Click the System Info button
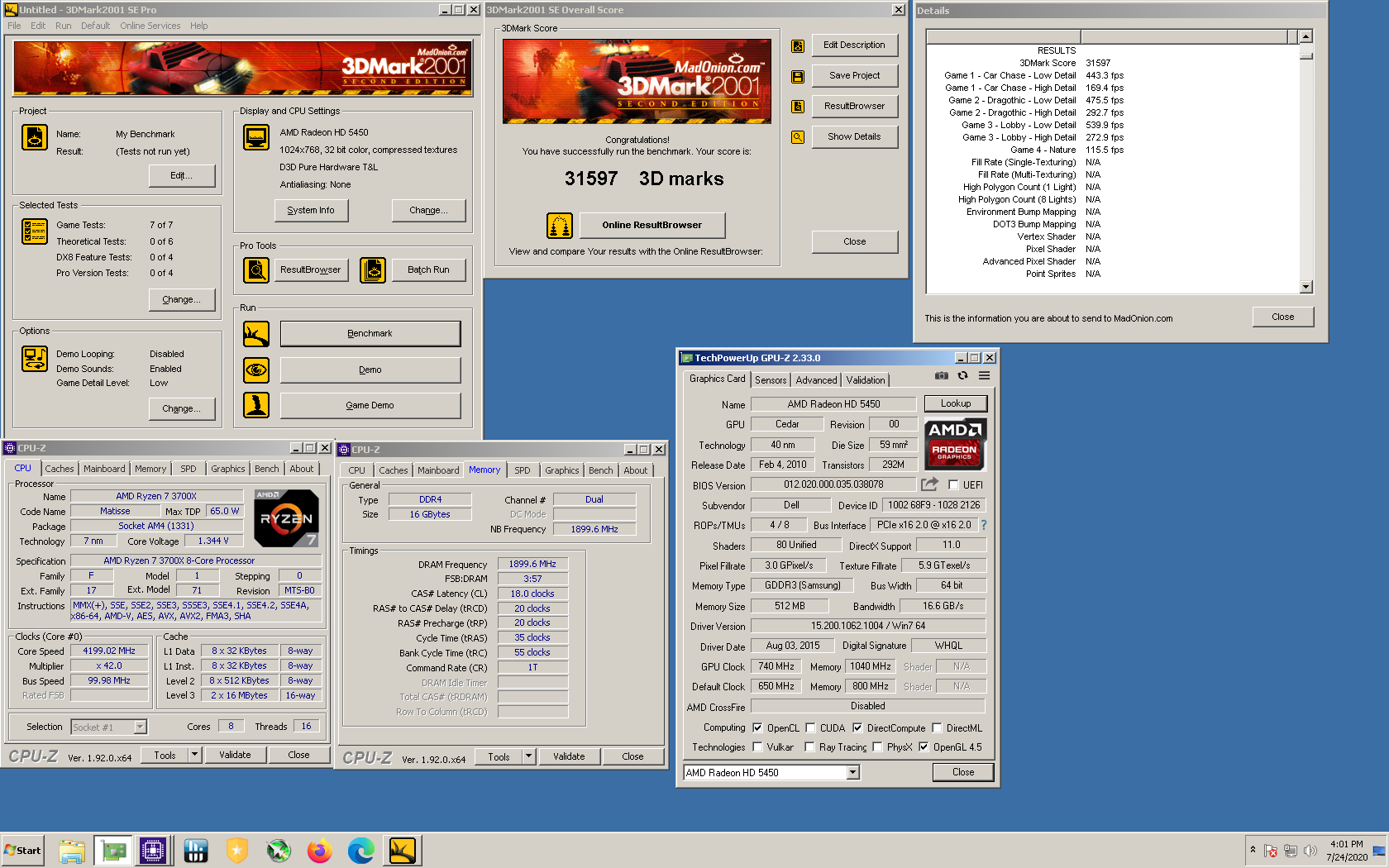Viewport: 1389px width, 868px height. (311, 211)
